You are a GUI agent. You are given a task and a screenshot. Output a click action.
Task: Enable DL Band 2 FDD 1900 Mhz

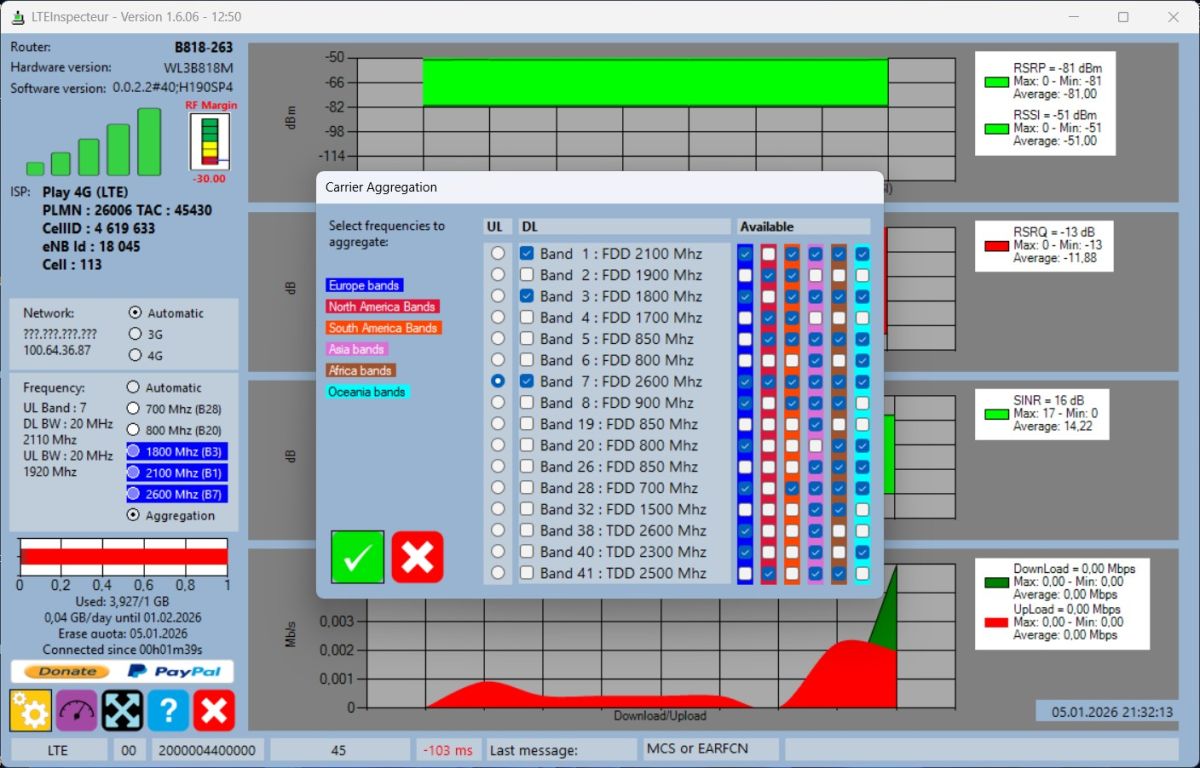pyautogui.click(x=527, y=275)
